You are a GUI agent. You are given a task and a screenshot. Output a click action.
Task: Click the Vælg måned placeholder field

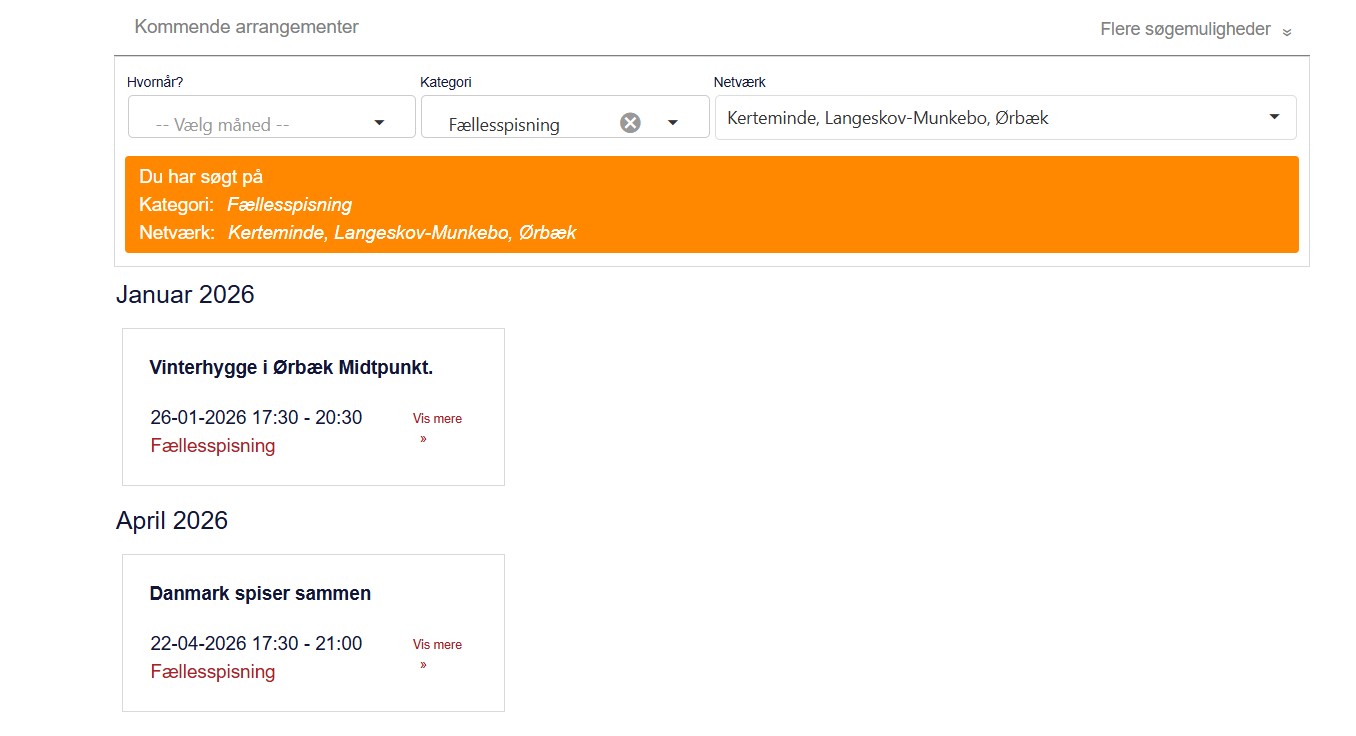tap(222, 125)
